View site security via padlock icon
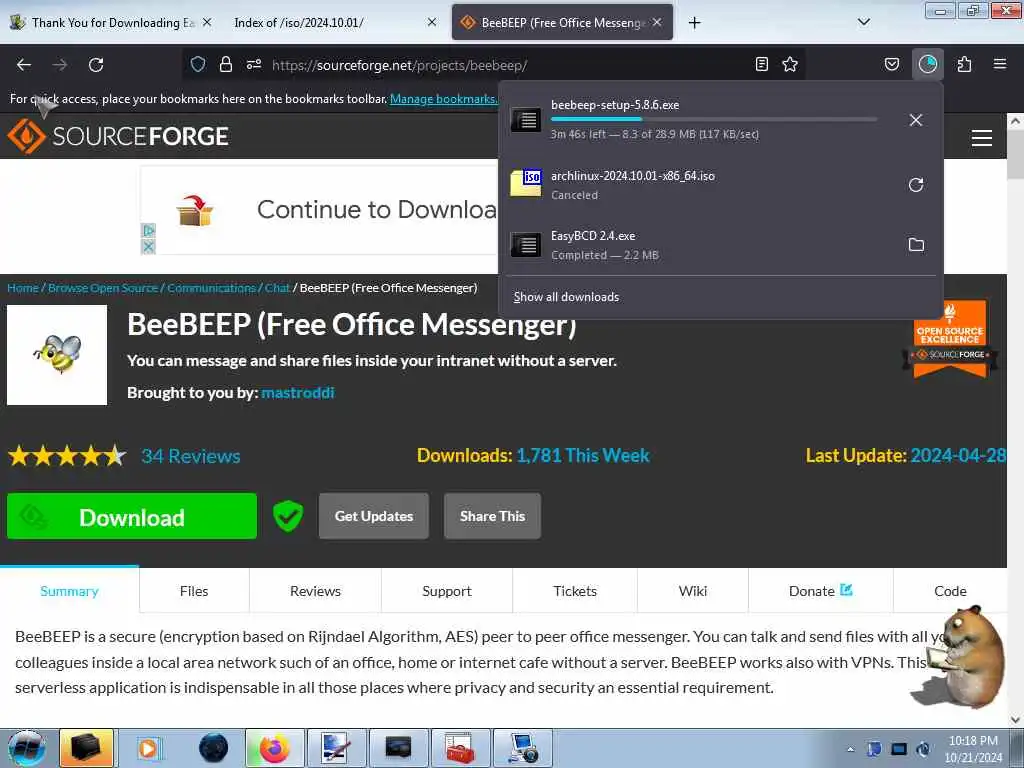Screen dimensions: 1024x768 coord(226,64)
